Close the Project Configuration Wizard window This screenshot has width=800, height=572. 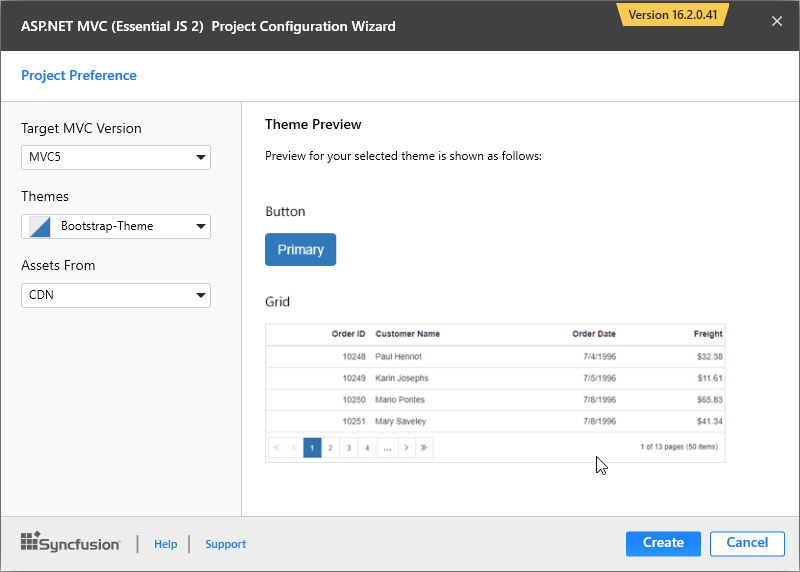[x=777, y=22]
